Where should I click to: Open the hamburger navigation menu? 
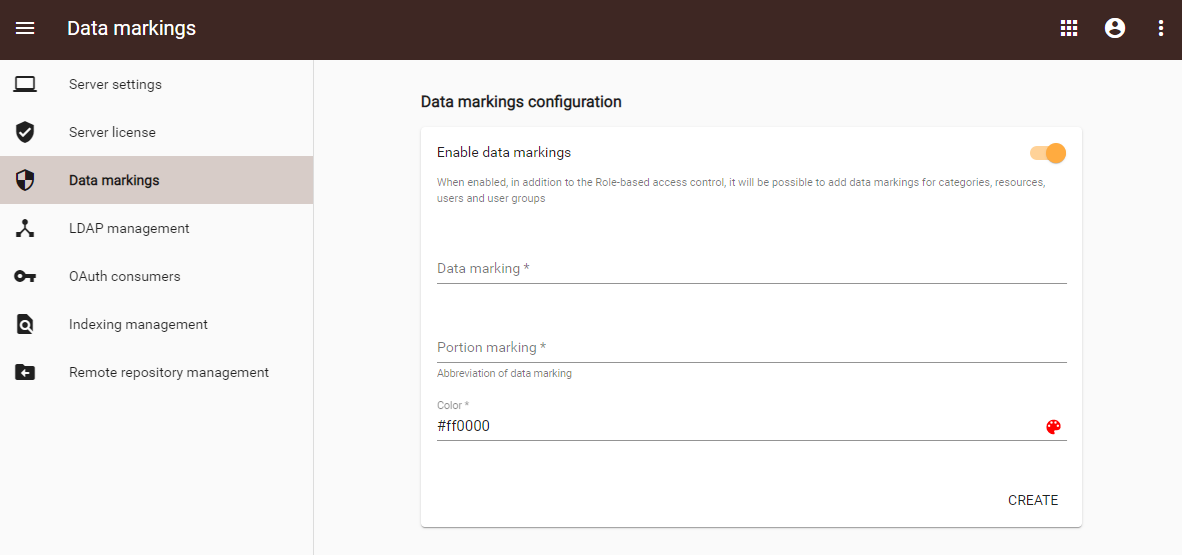(x=25, y=28)
